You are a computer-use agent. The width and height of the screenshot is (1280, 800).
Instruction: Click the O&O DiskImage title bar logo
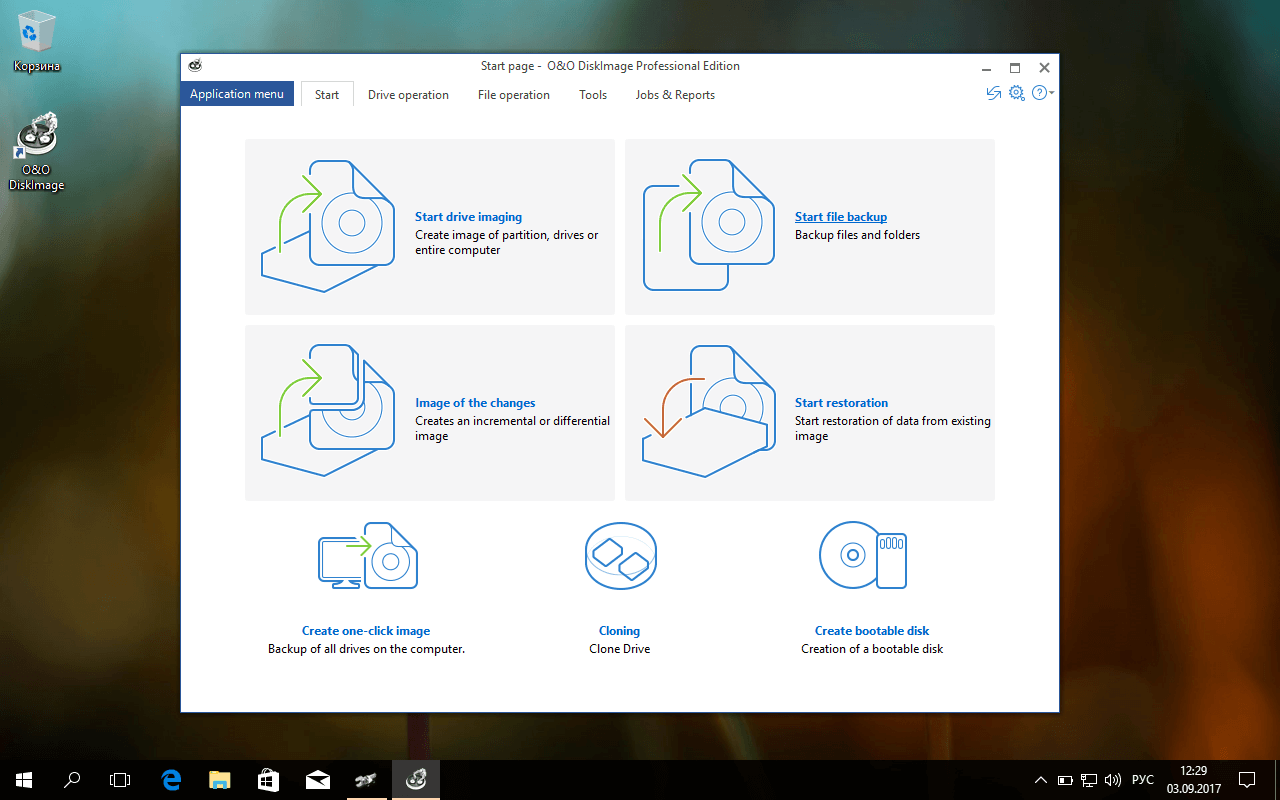pyautogui.click(x=195, y=66)
